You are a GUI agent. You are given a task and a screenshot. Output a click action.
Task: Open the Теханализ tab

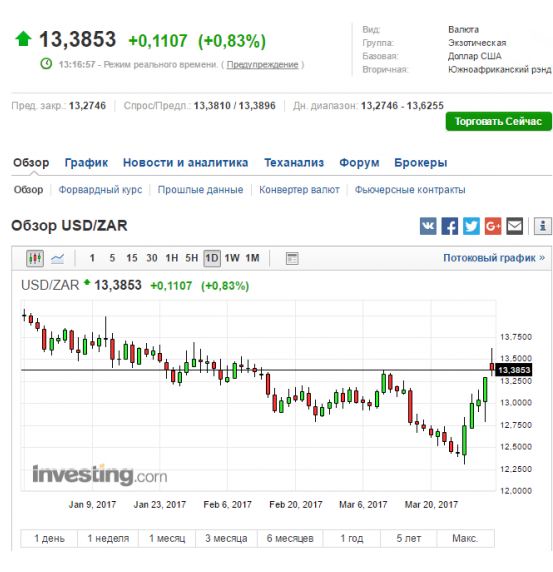pyautogui.click(x=294, y=163)
